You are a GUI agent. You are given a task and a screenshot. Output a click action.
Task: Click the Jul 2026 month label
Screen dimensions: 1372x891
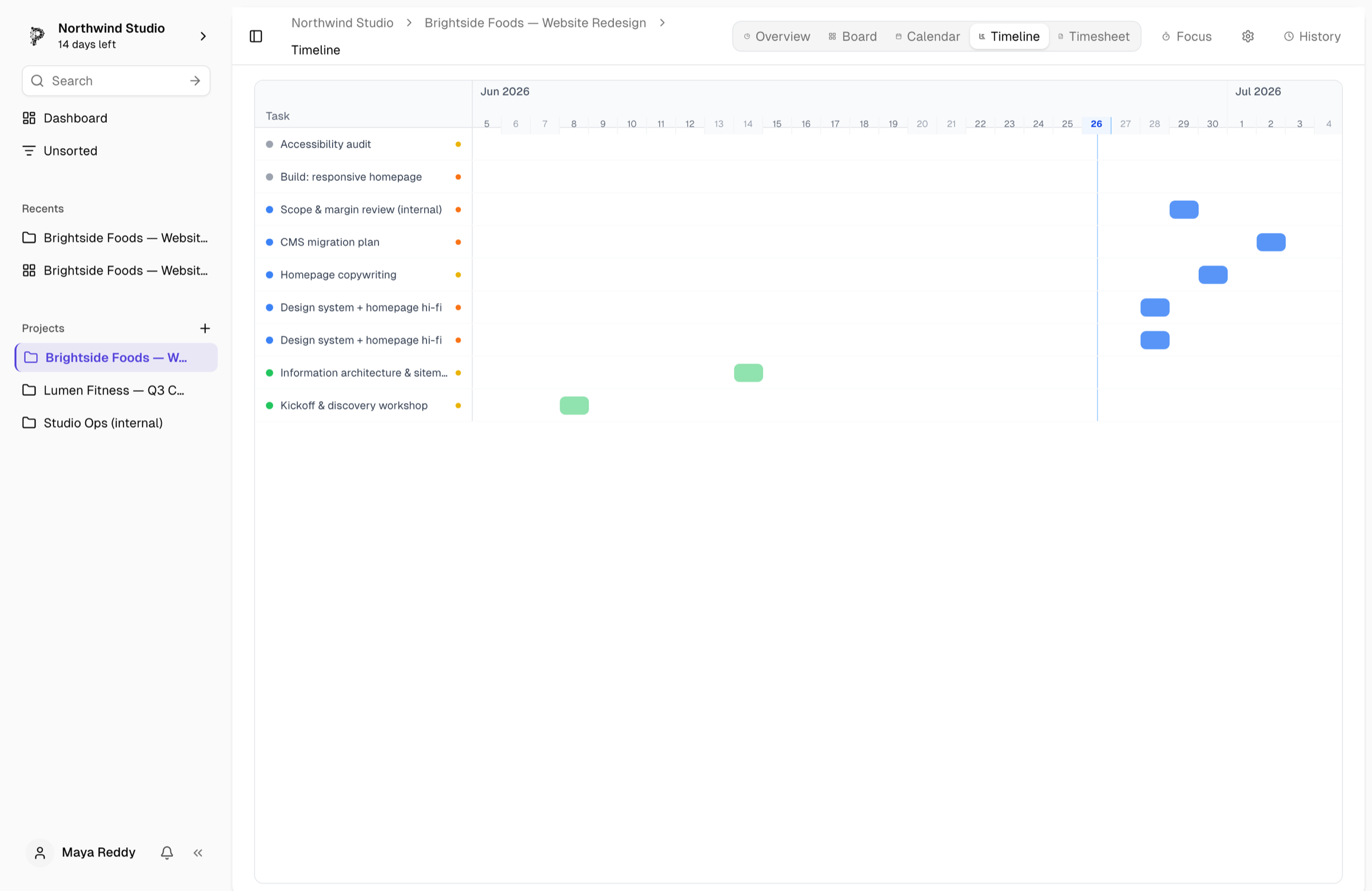(x=1258, y=91)
